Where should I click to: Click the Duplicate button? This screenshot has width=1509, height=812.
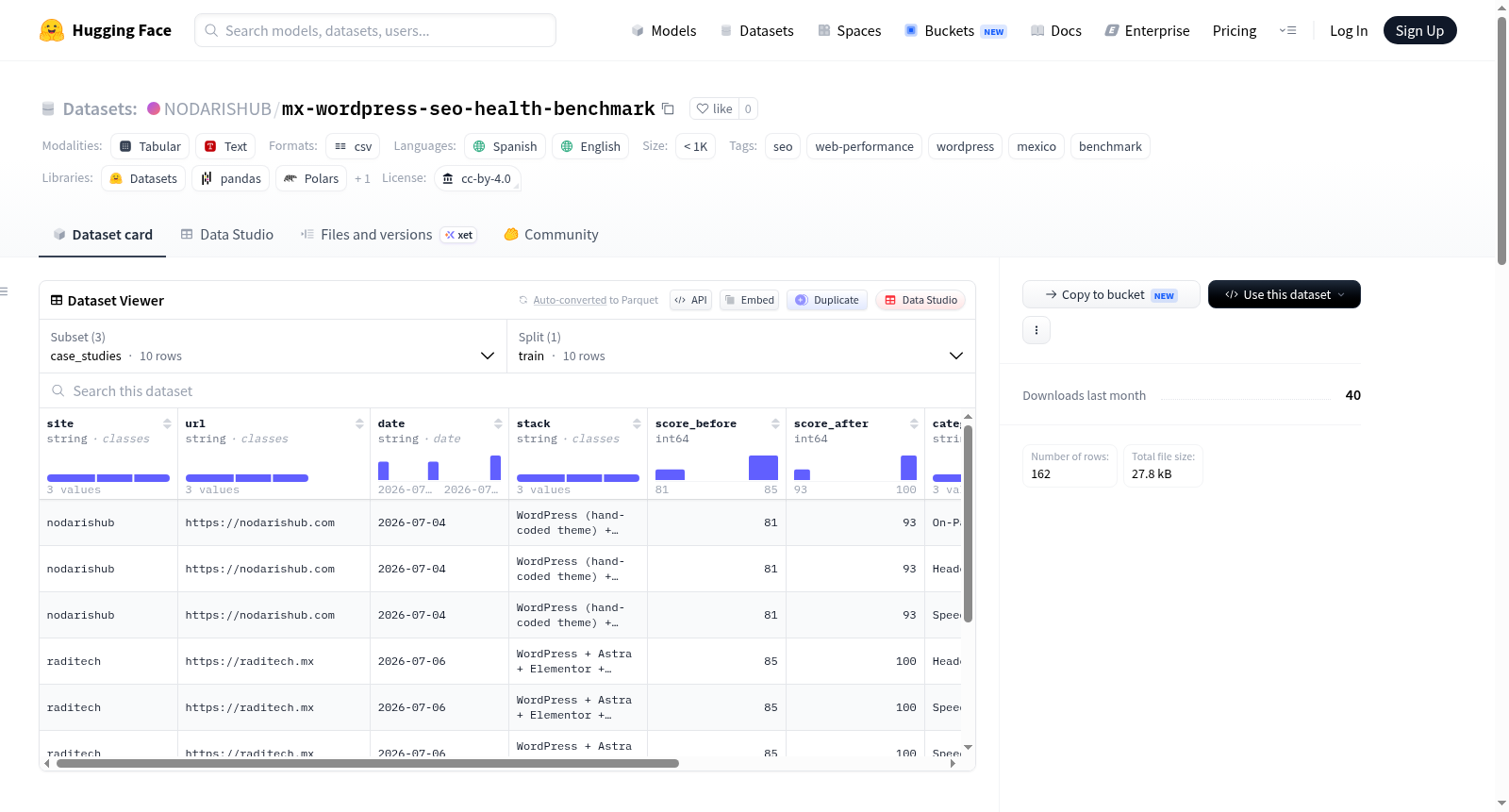[827, 300]
